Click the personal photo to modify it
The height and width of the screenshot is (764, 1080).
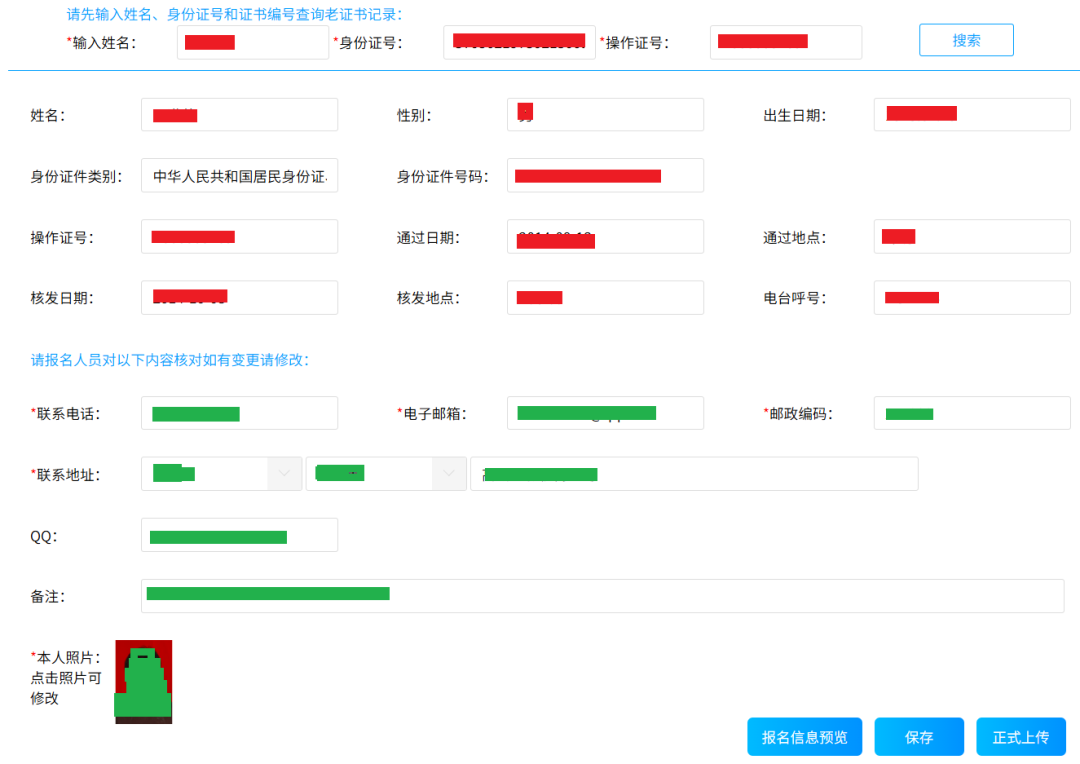click(x=142, y=681)
